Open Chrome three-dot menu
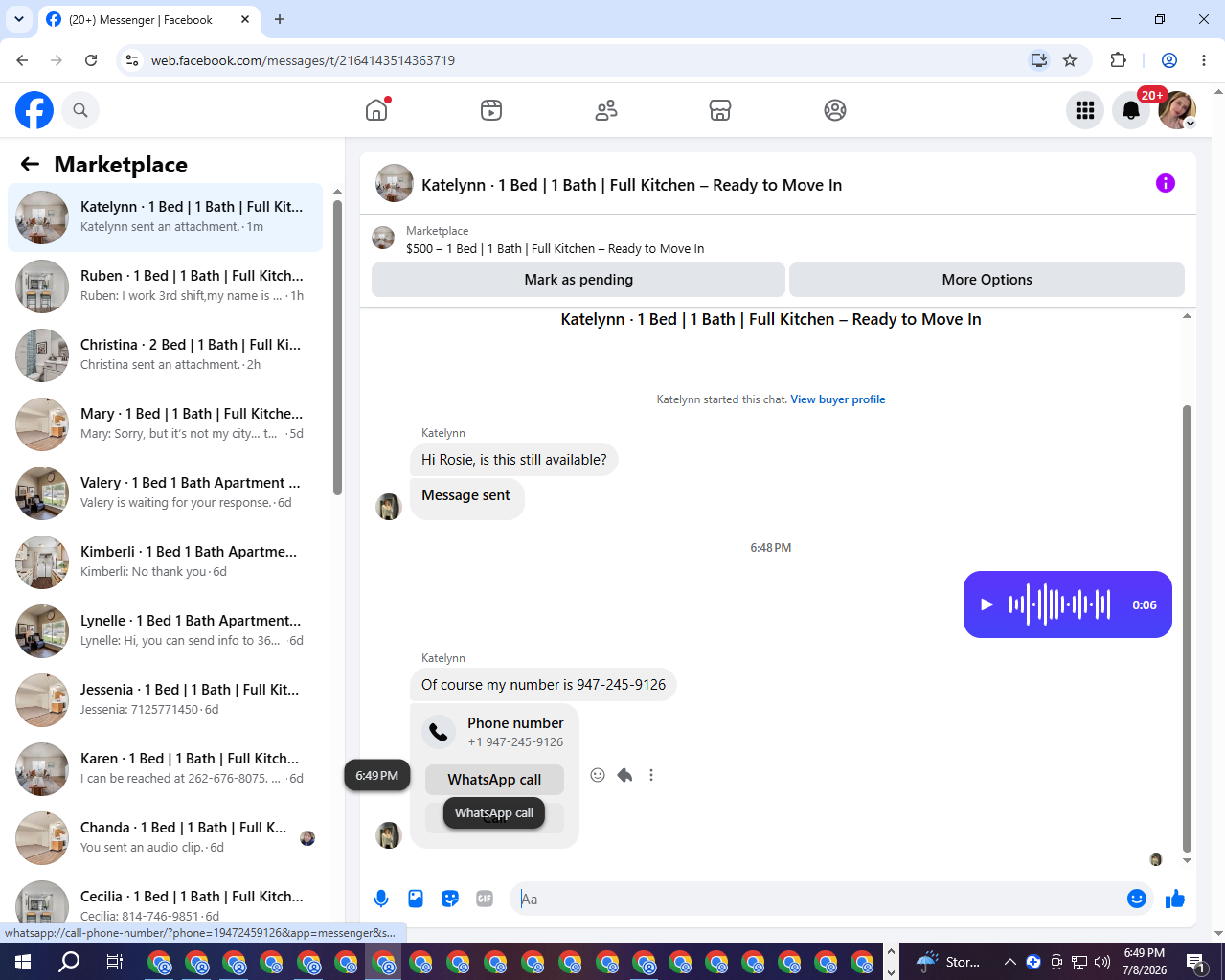Viewport: 1225px width, 980px height. point(1204,60)
